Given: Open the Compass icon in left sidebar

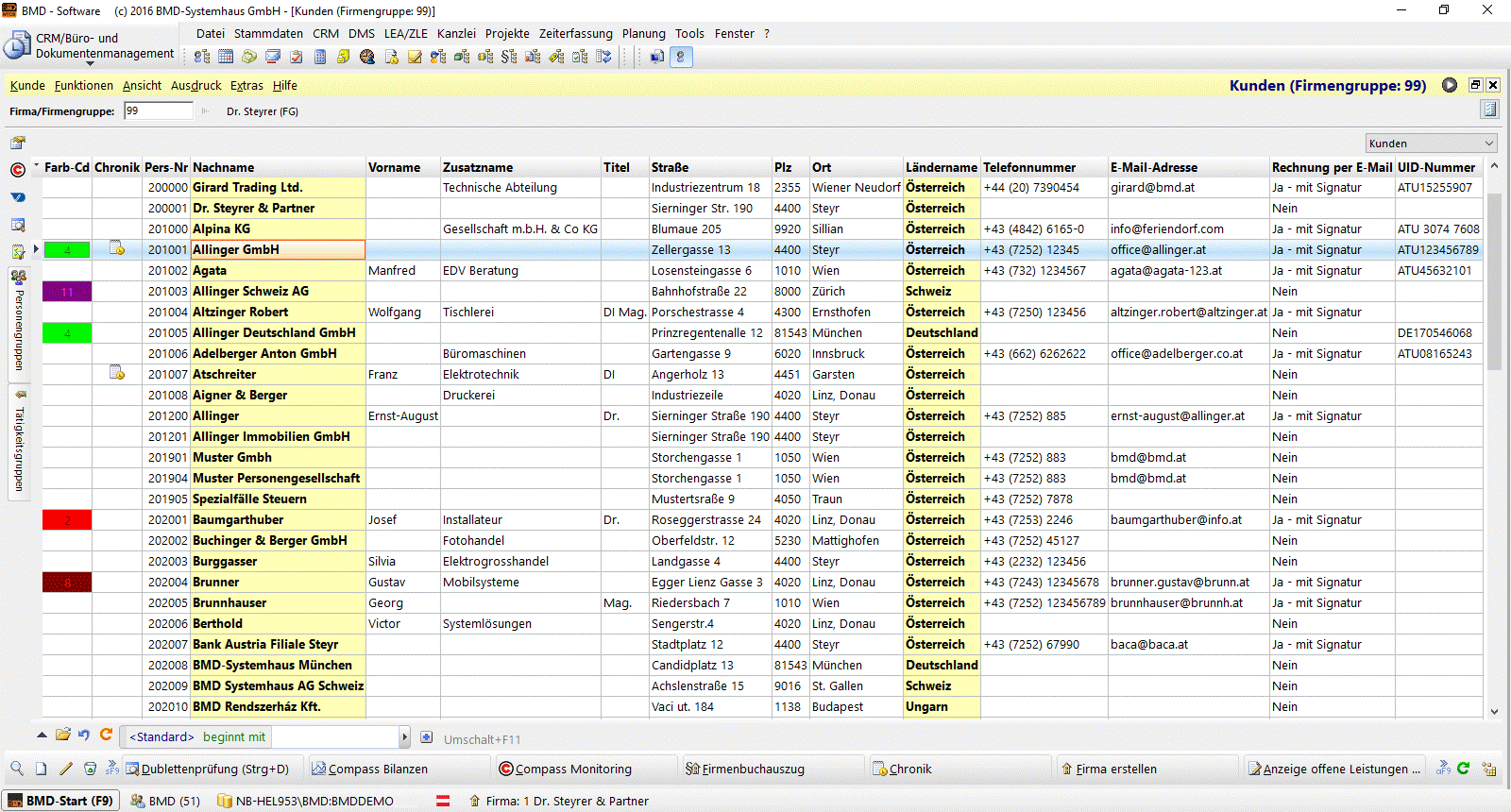Looking at the screenshot, I should [x=18, y=170].
